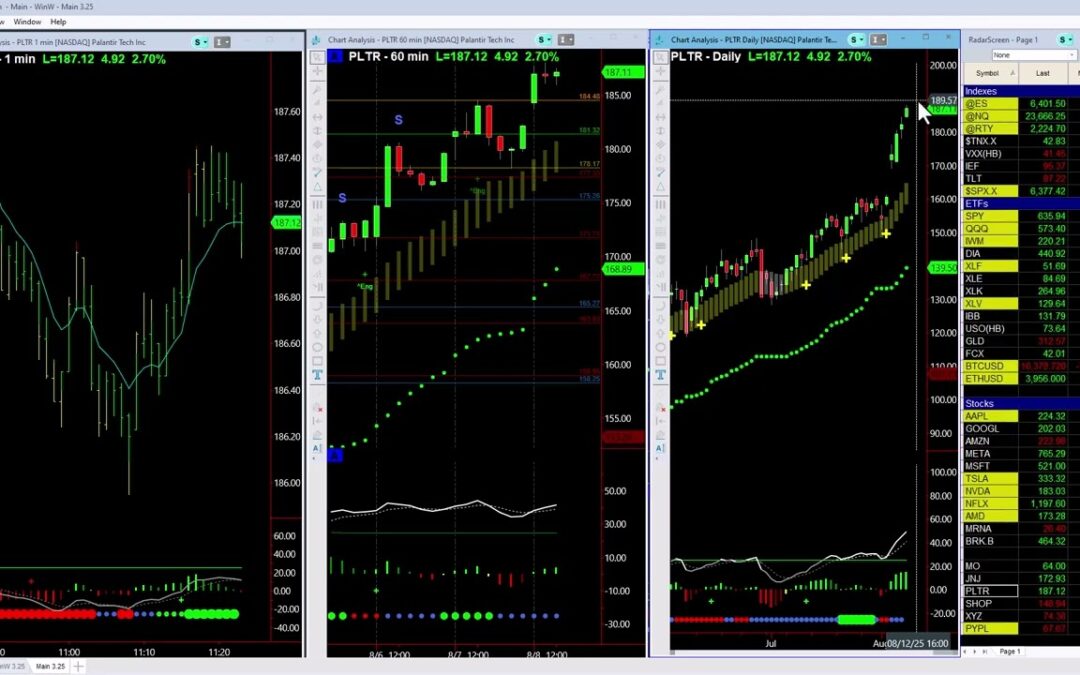The width and height of the screenshot is (1080, 675).
Task: Select the text T tool in 60 min chart
Action: point(317,375)
